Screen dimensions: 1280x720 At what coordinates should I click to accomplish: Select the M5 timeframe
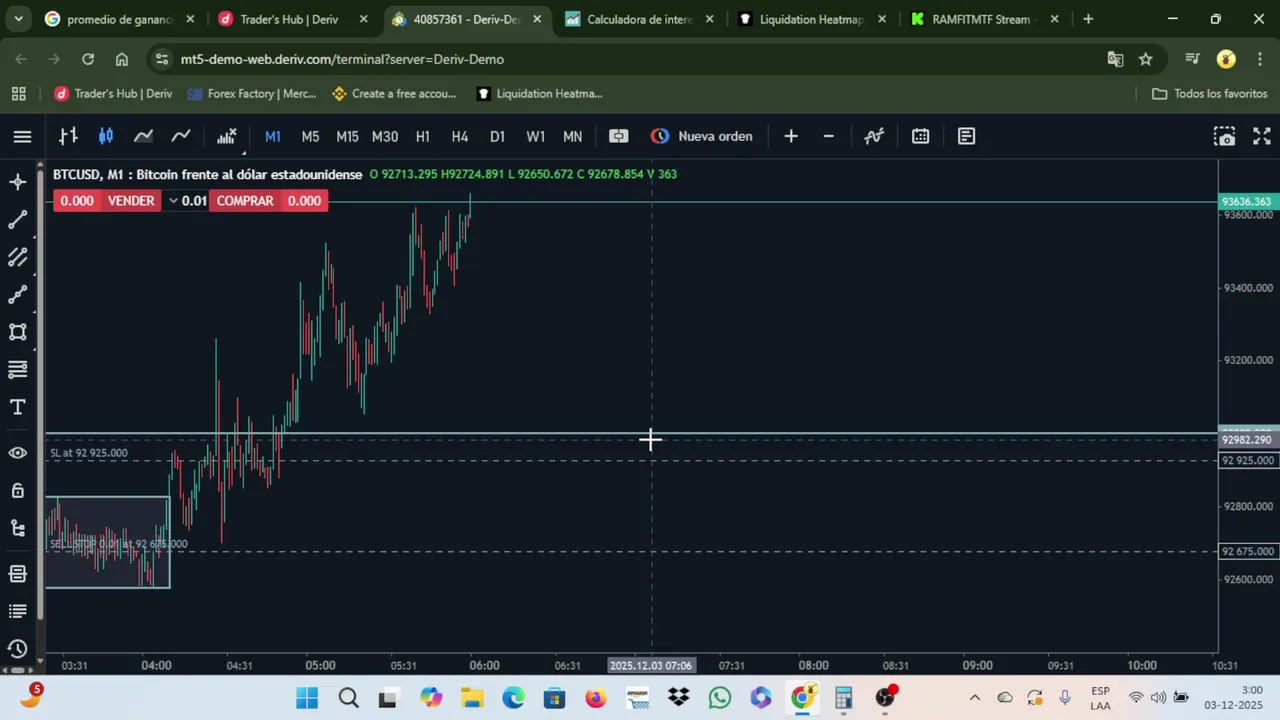[310, 136]
